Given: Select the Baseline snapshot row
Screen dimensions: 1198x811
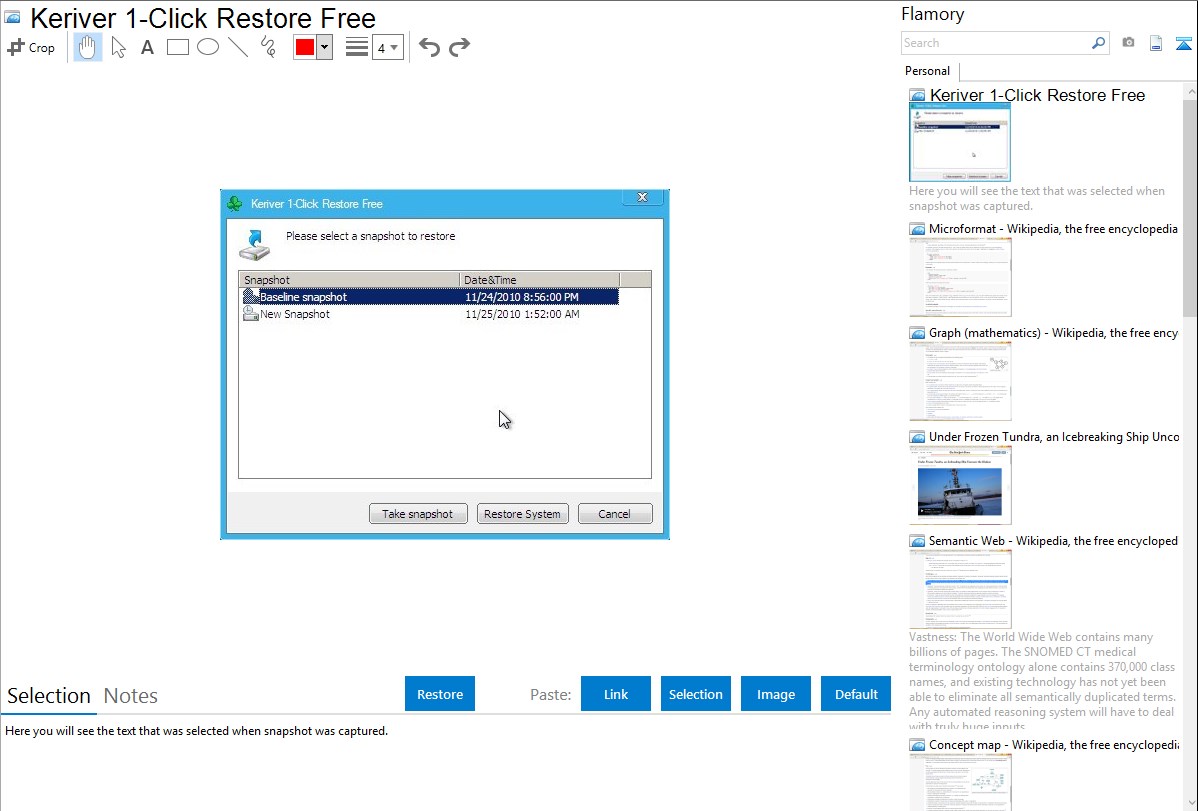Looking at the screenshot, I should (431, 297).
